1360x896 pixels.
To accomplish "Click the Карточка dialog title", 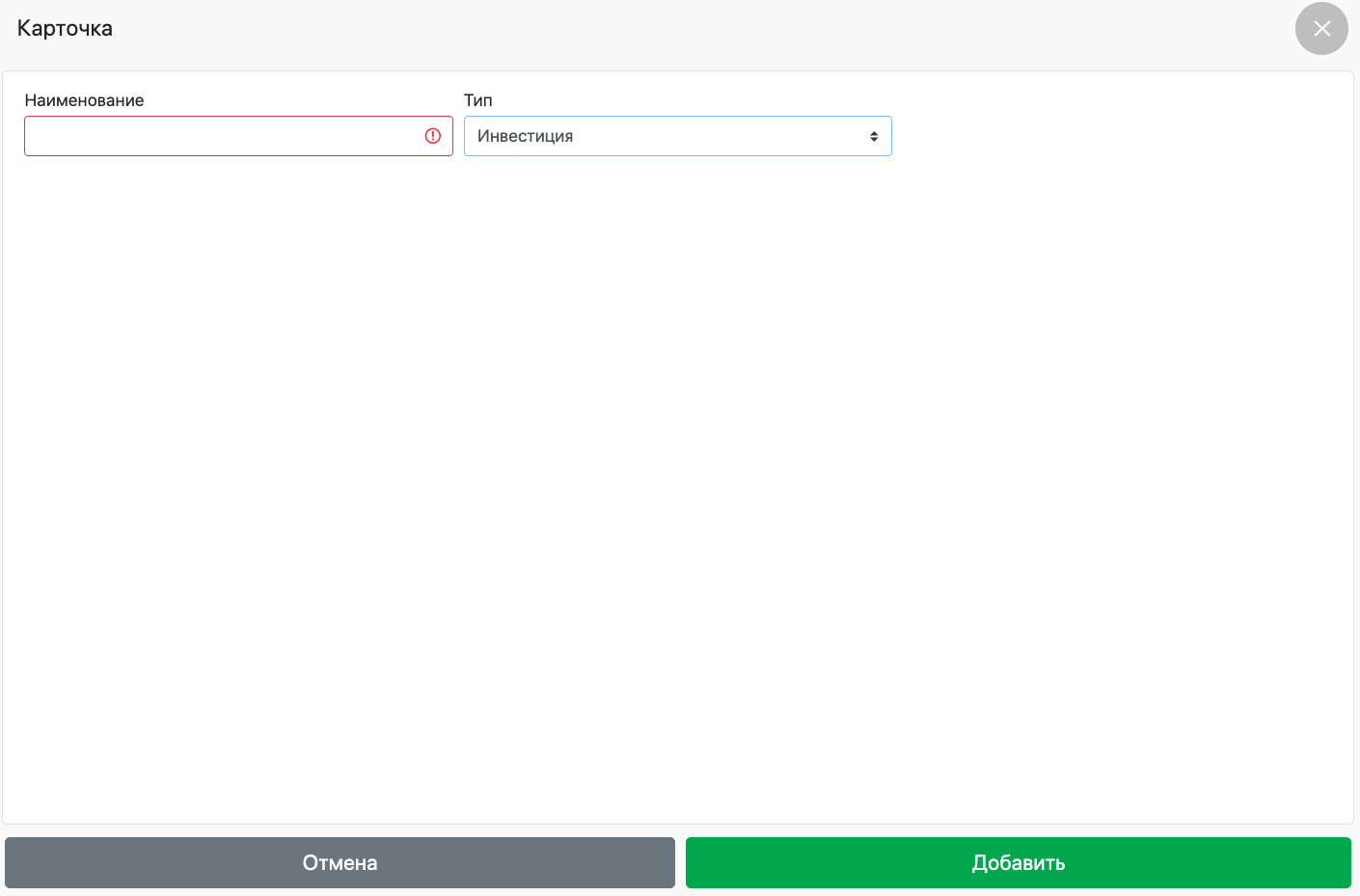I will click(65, 29).
